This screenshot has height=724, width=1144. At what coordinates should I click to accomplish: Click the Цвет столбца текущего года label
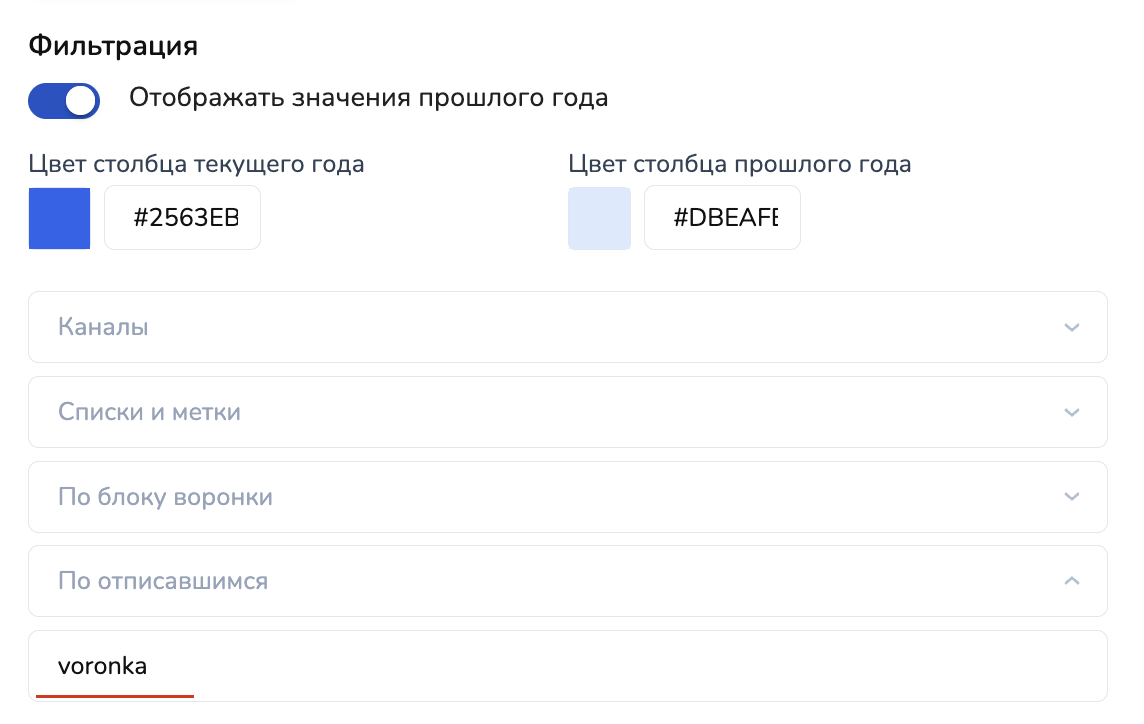pyautogui.click(x=196, y=164)
